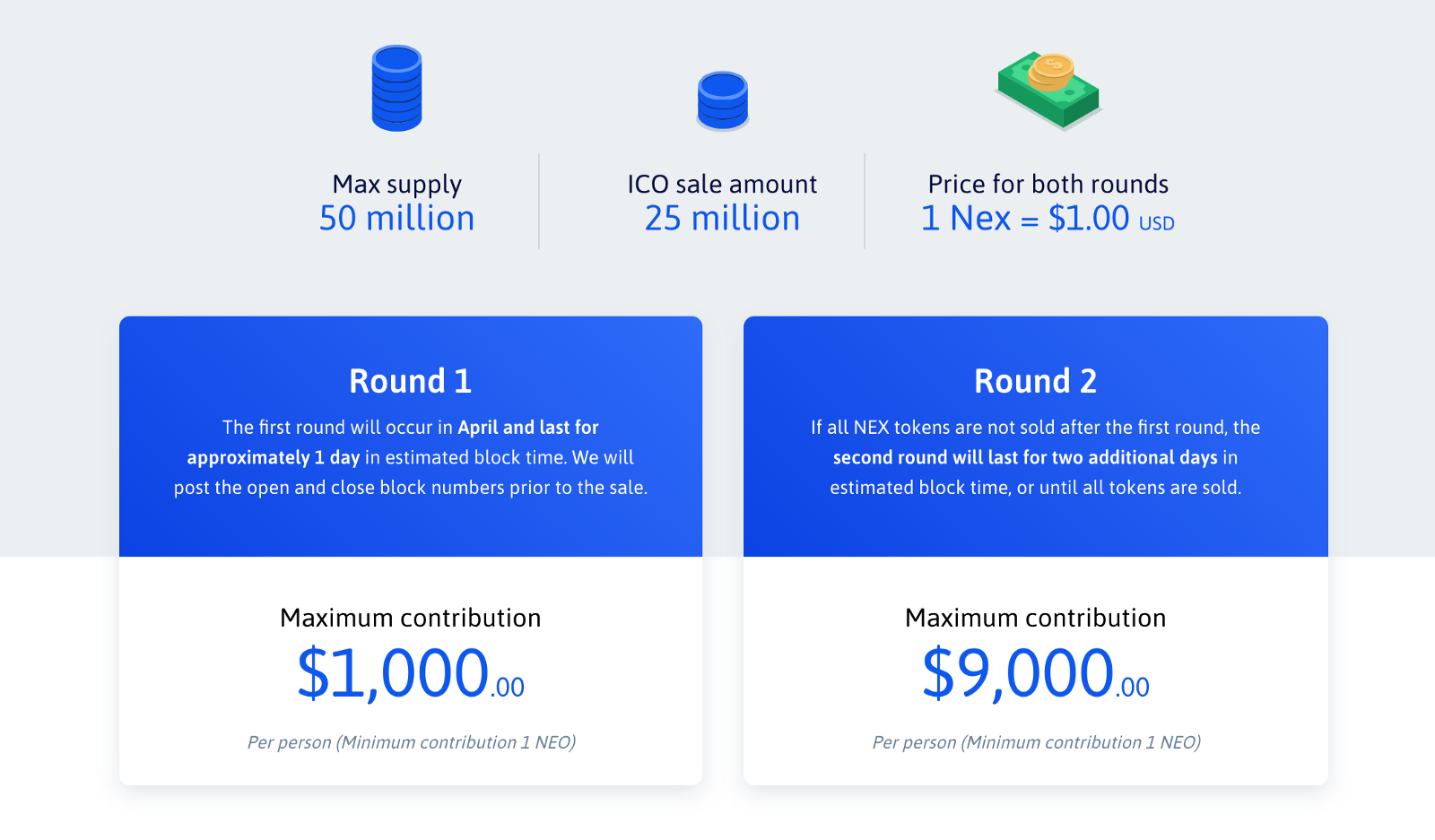The image size is (1435, 840).
Task: Click the "Per person" note under $9,000
Action: pos(1036,742)
